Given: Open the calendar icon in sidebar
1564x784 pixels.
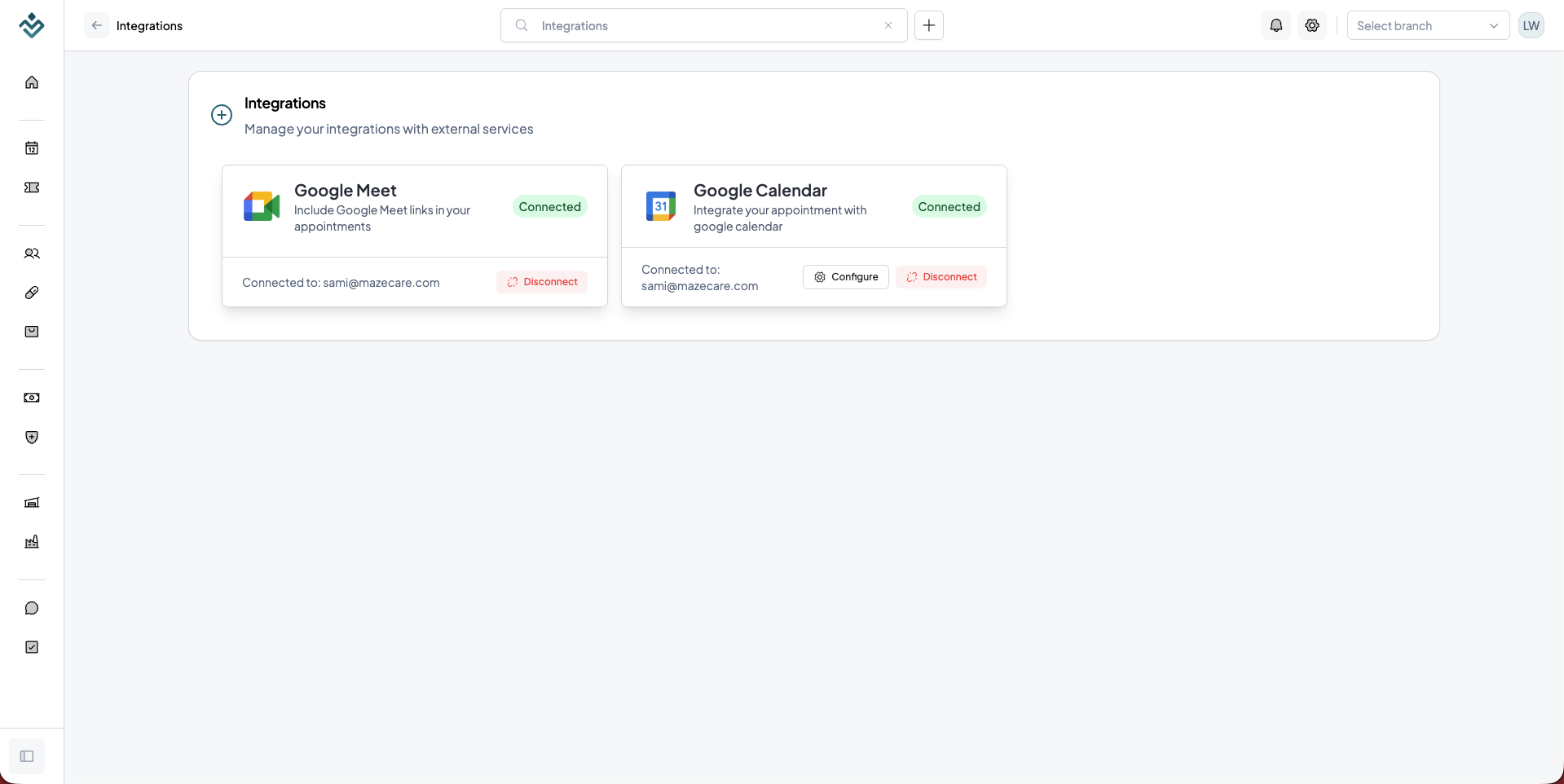Looking at the screenshot, I should tap(32, 148).
